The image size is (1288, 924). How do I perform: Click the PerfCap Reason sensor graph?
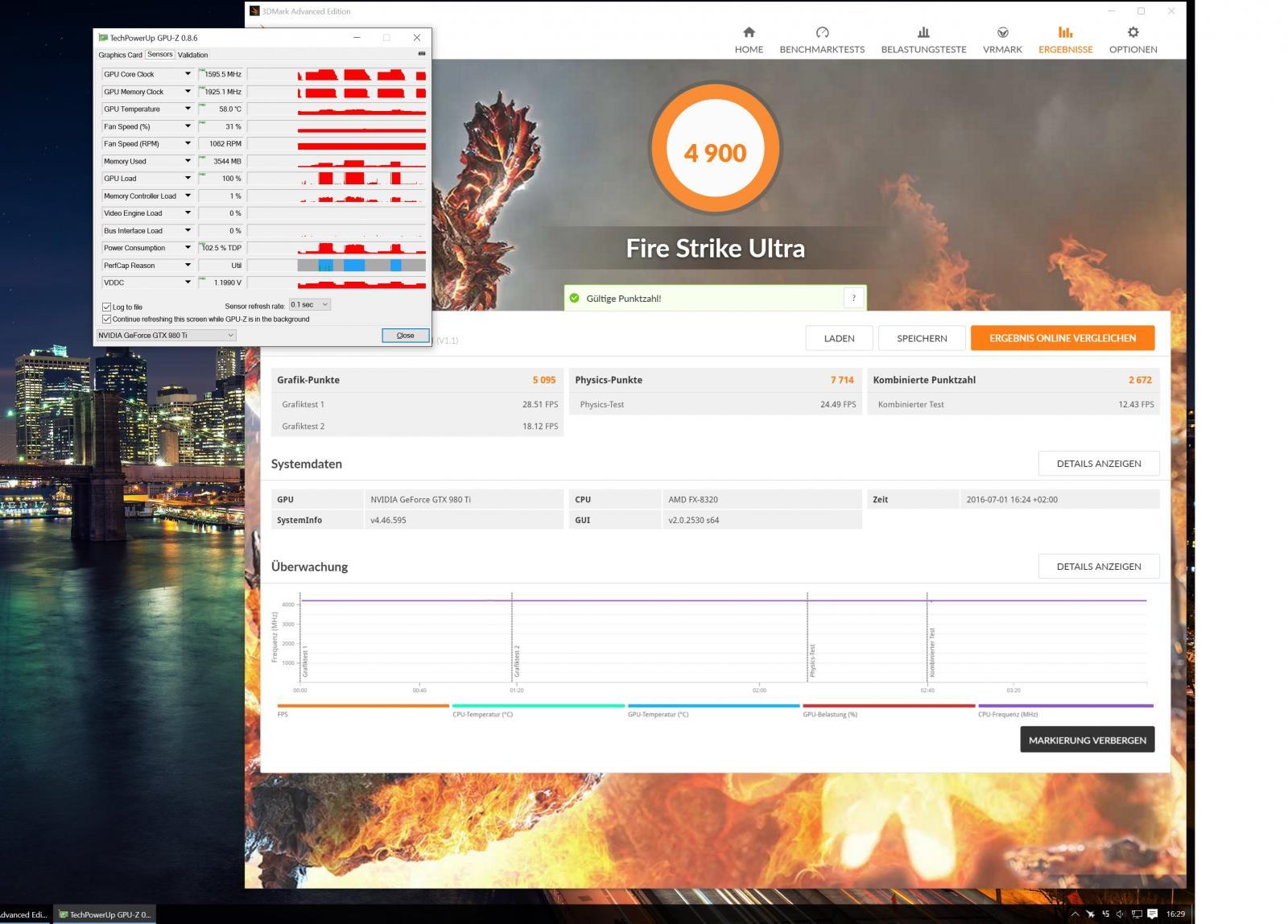tap(336, 266)
